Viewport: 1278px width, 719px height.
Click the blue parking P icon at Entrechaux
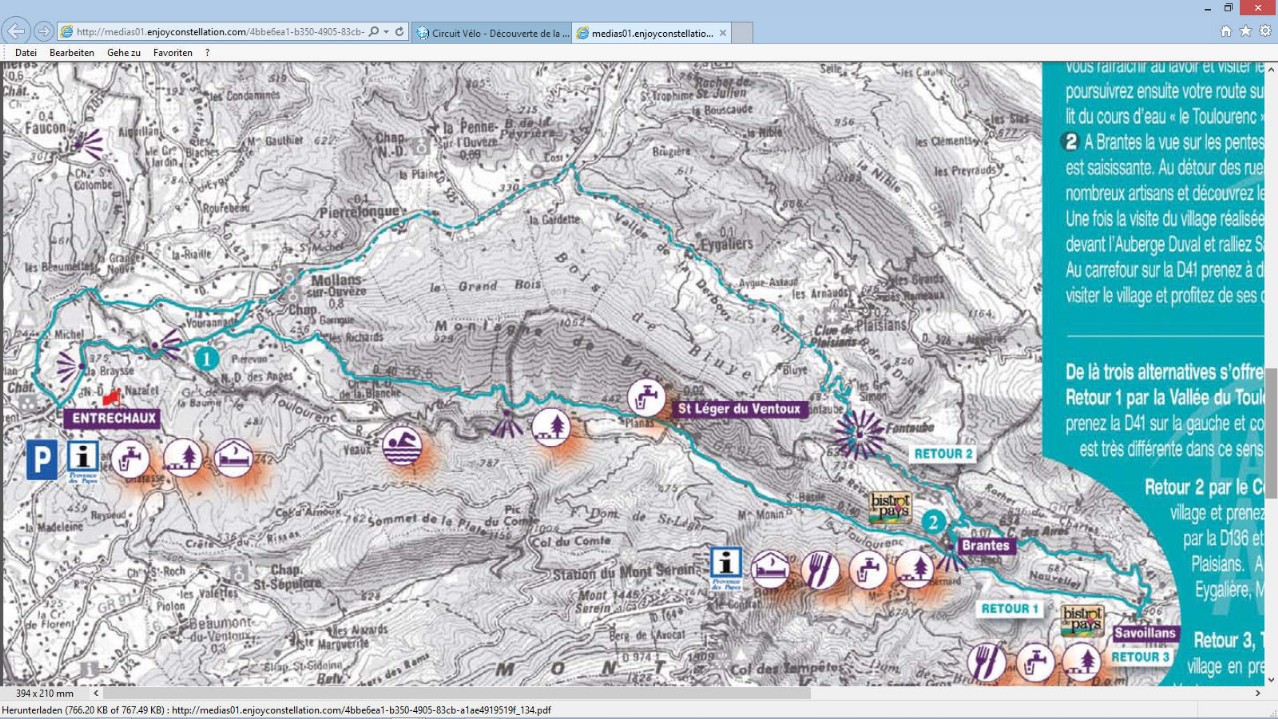[41, 460]
